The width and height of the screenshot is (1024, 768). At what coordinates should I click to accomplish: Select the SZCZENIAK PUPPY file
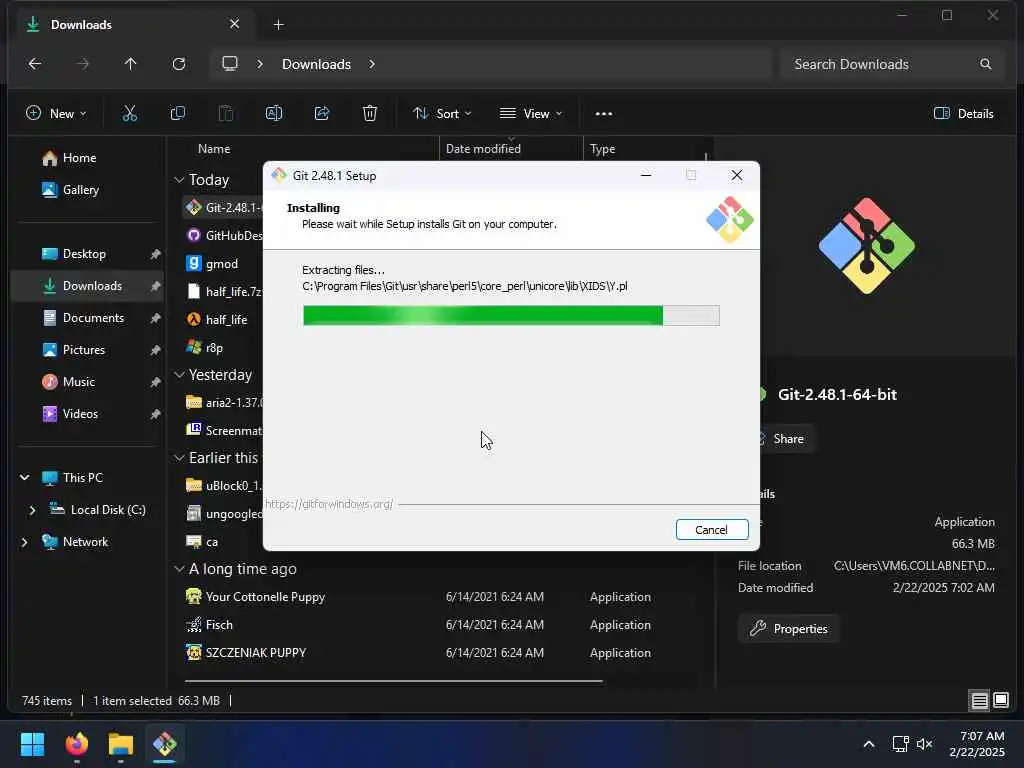coord(255,653)
